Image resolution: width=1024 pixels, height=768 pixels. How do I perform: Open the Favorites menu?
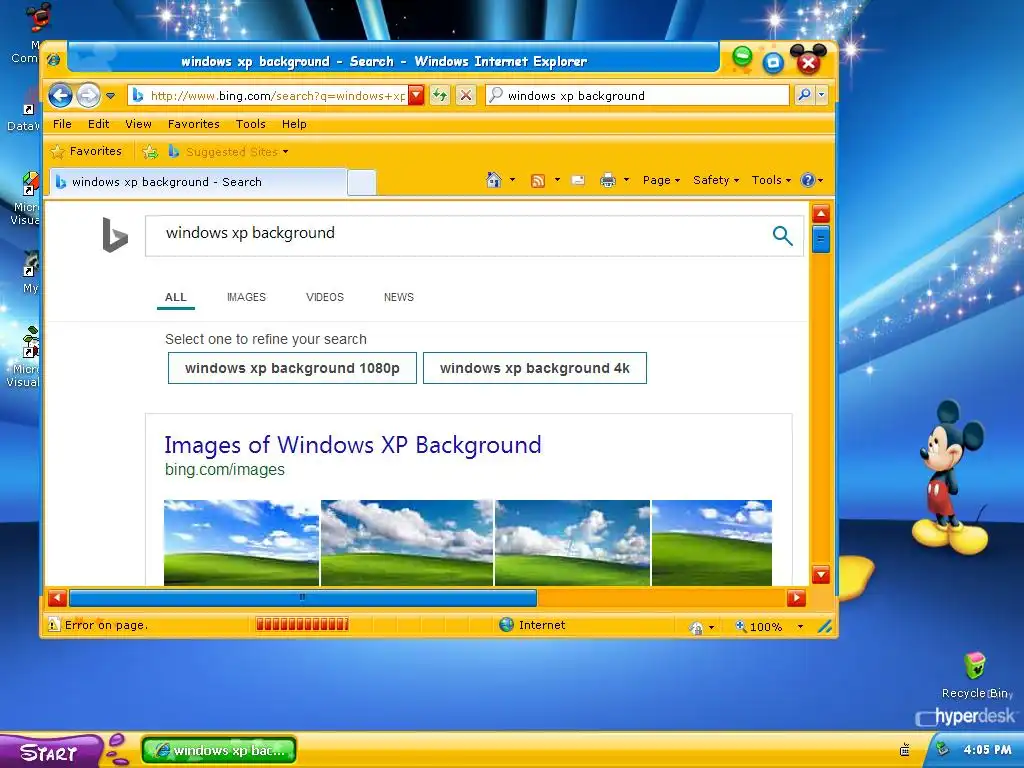point(193,124)
